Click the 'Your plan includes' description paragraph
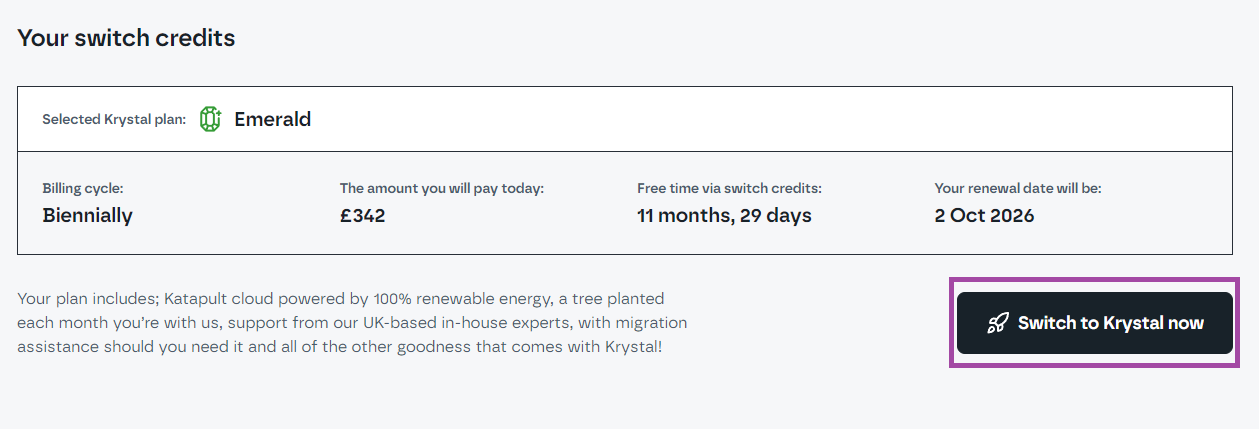Image resolution: width=1259 pixels, height=429 pixels. [x=352, y=323]
